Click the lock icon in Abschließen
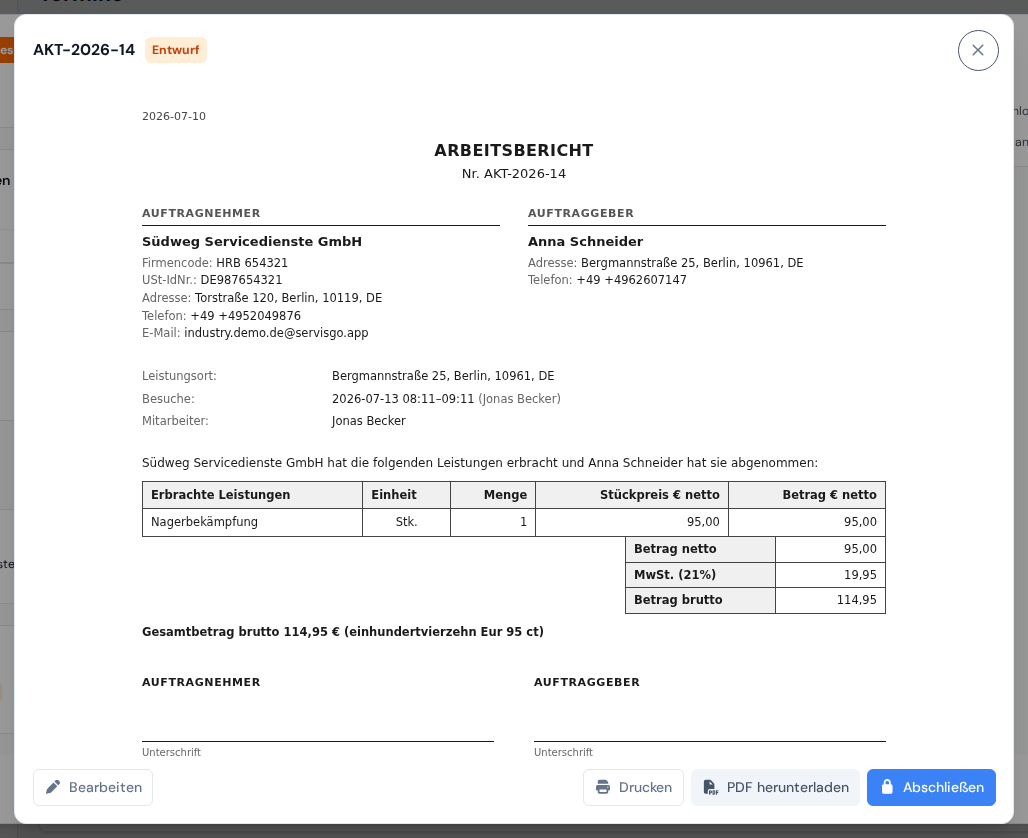Image resolution: width=1028 pixels, height=838 pixels. click(886, 787)
